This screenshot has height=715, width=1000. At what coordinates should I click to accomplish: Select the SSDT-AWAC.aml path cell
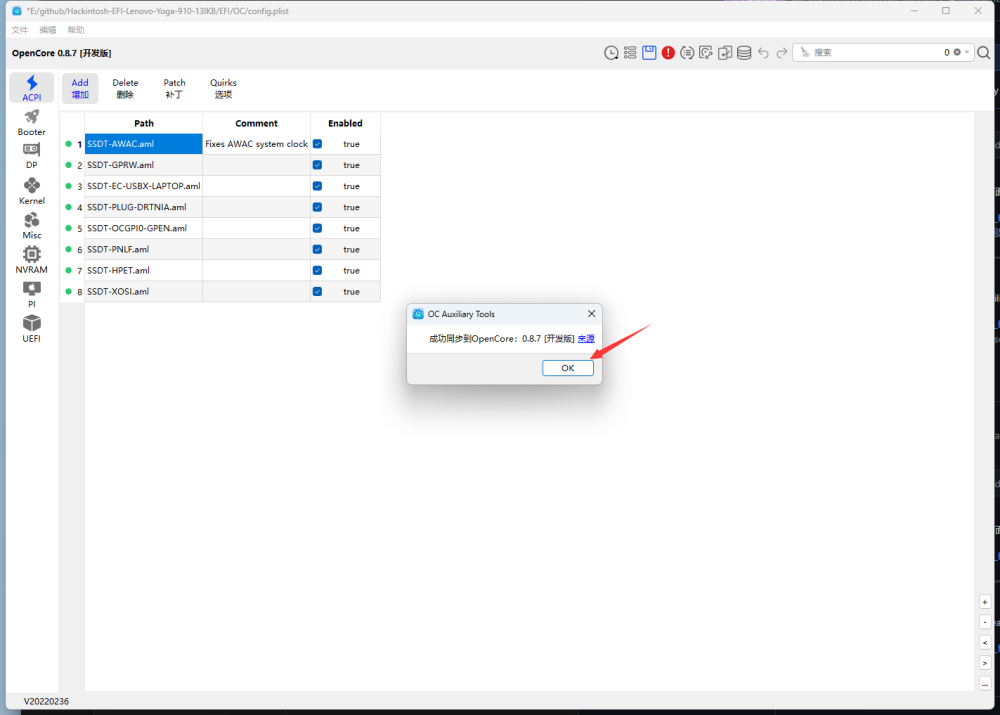(x=143, y=144)
